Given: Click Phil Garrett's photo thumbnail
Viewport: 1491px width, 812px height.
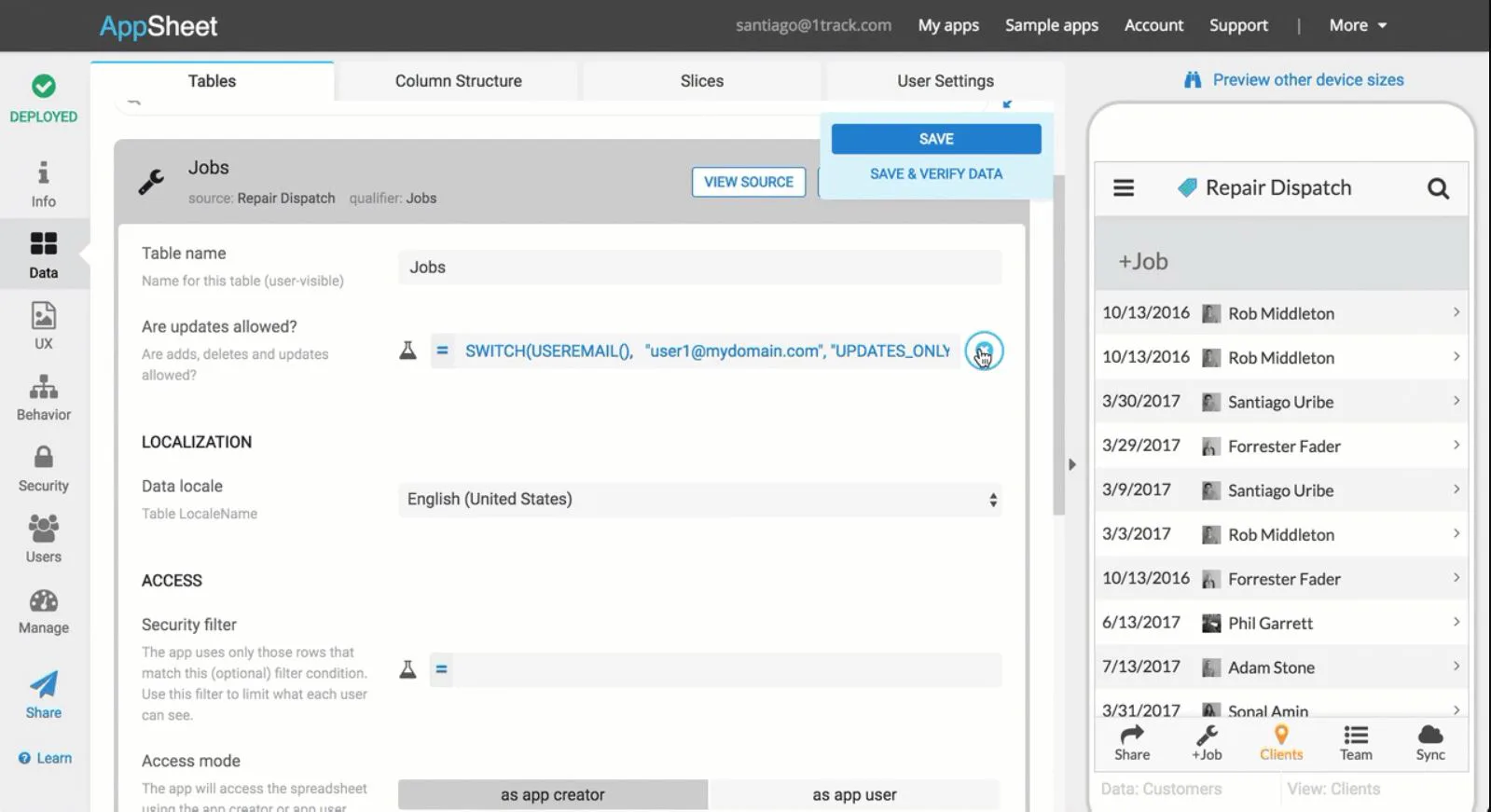Looking at the screenshot, I should [1211, 624].
